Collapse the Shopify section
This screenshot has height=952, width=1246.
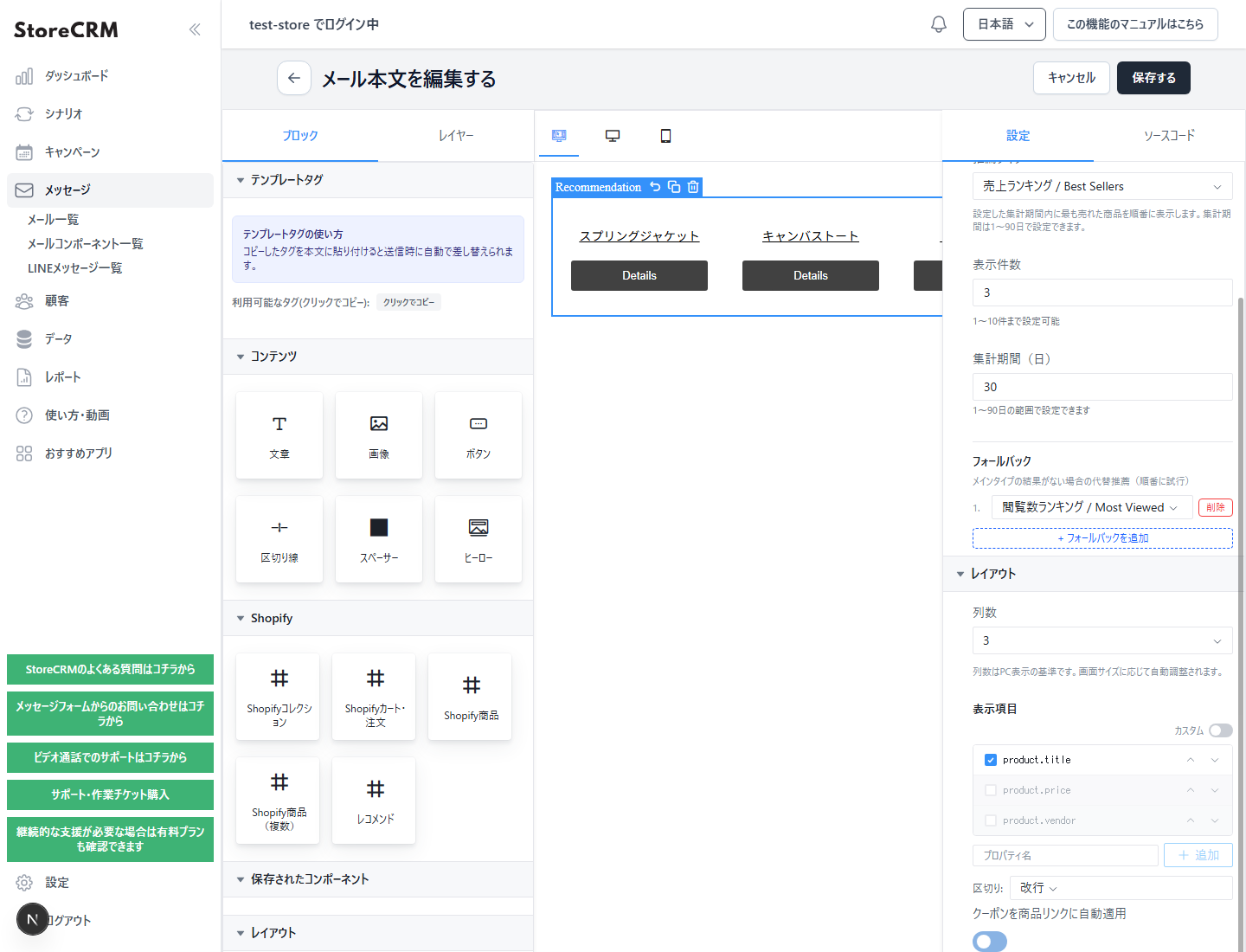tap(378, 618)
